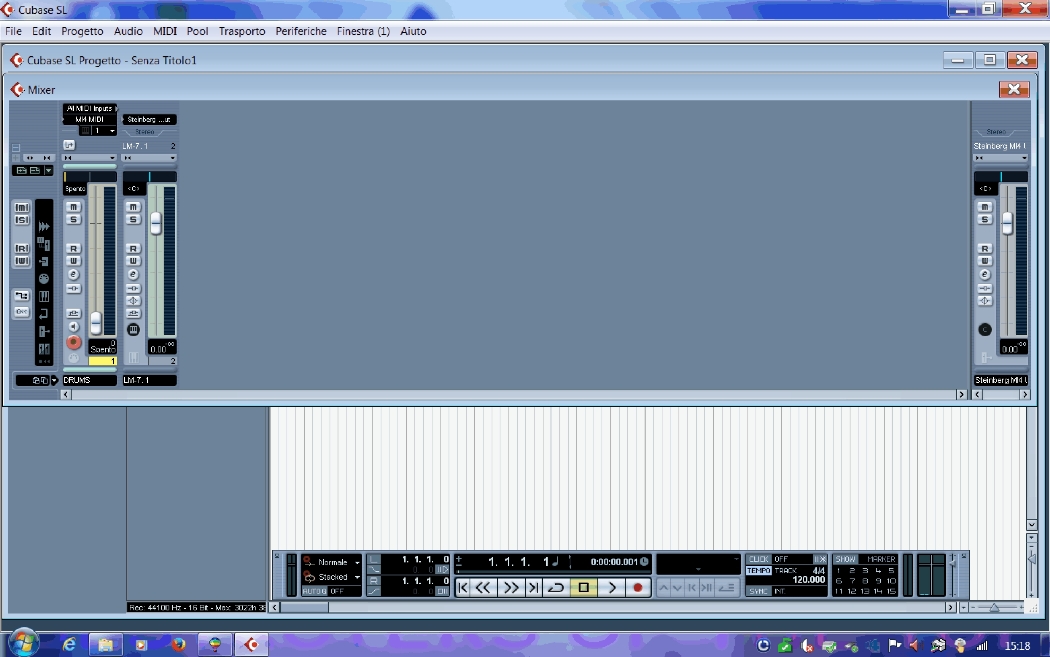This screenshot has width=1050, height=657.
Task: Open the Audio menu
Action: pyautogui.click(x=128, y=31)
